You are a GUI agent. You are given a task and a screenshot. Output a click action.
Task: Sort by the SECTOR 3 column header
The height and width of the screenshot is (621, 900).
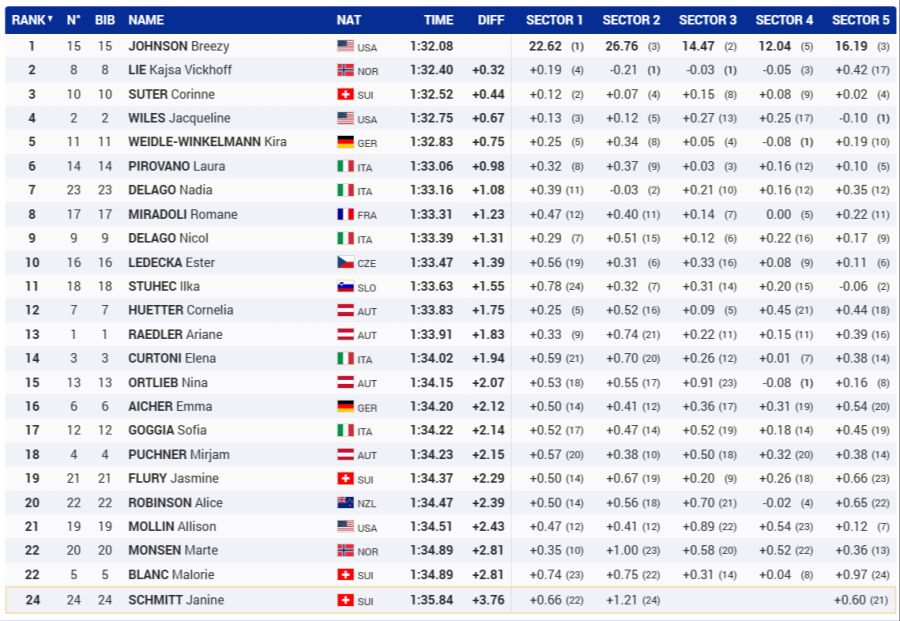(707, 20)
